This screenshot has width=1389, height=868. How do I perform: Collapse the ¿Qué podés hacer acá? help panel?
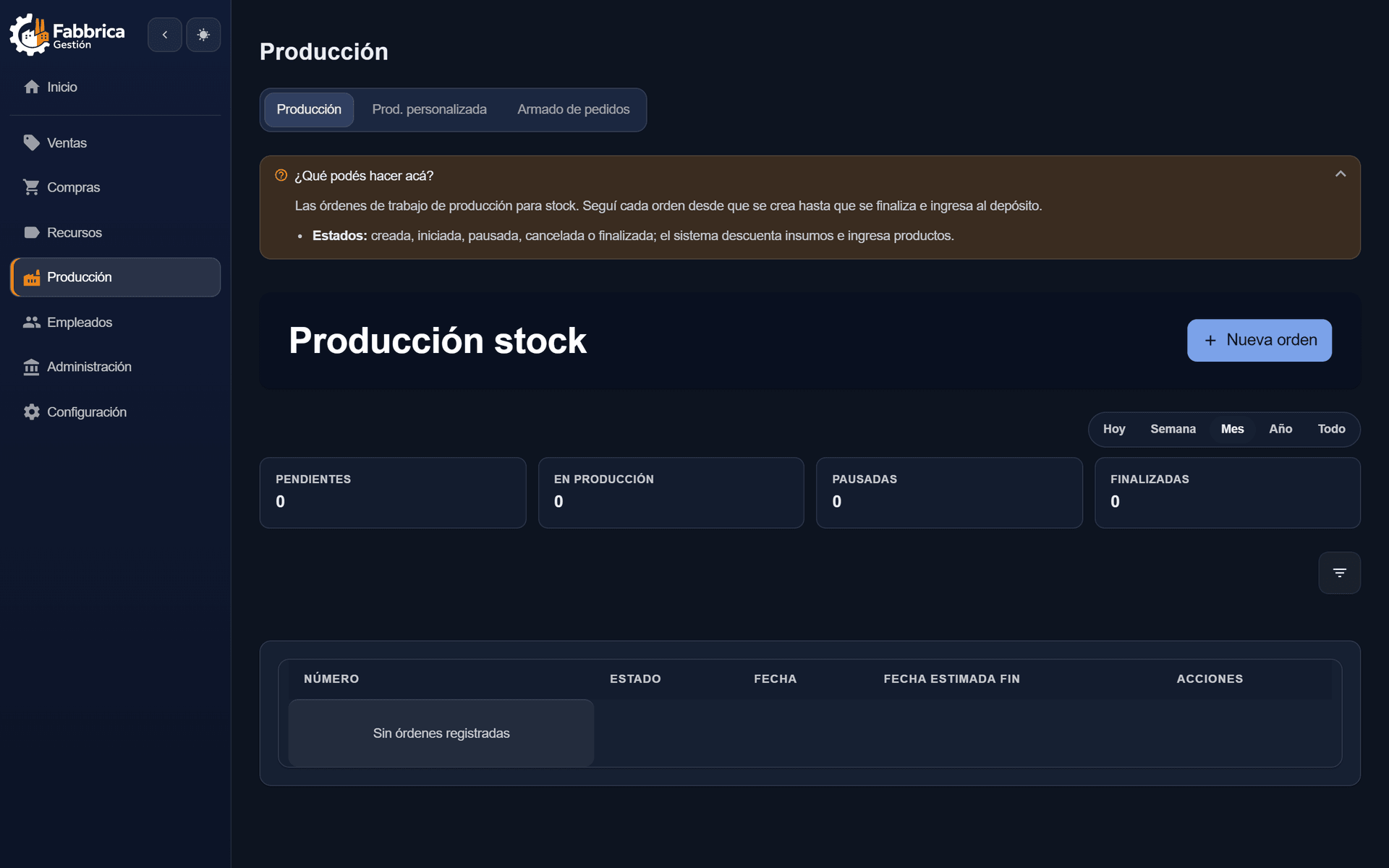(1340, 174)
